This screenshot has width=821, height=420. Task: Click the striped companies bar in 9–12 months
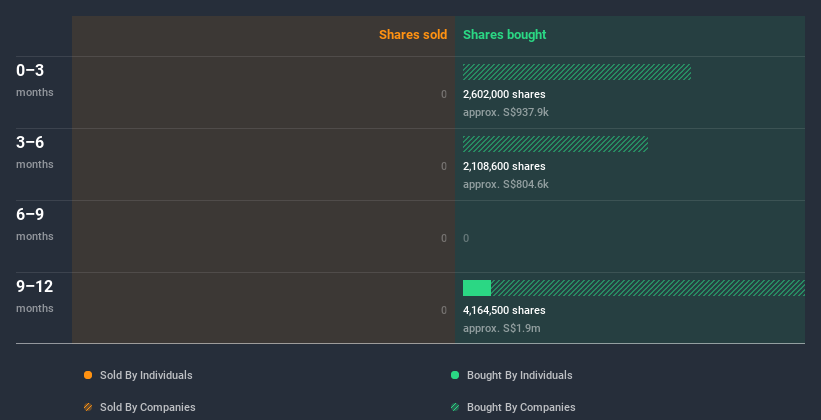tap(648, 288)
